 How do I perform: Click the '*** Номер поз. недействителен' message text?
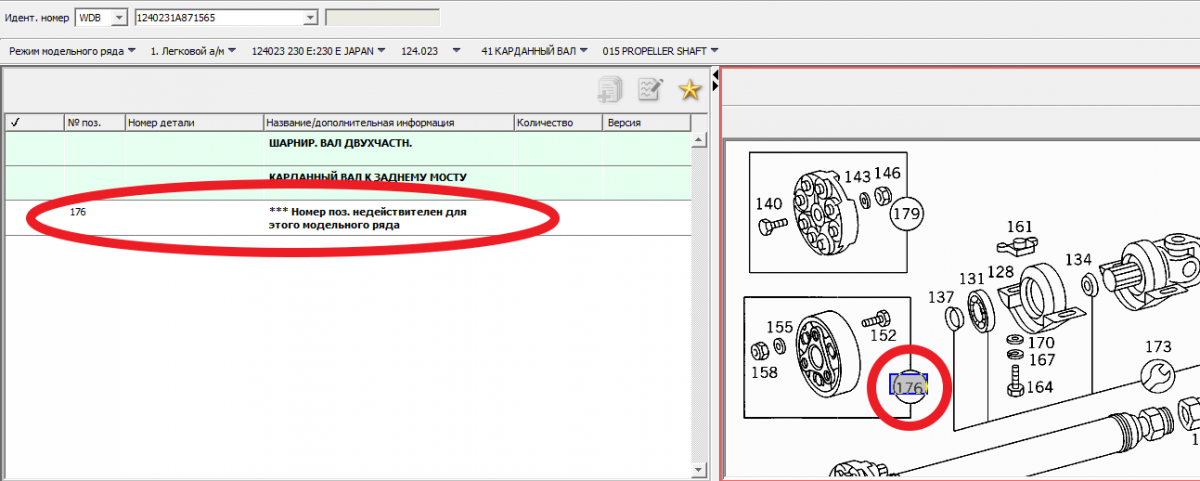click(369, 219)
